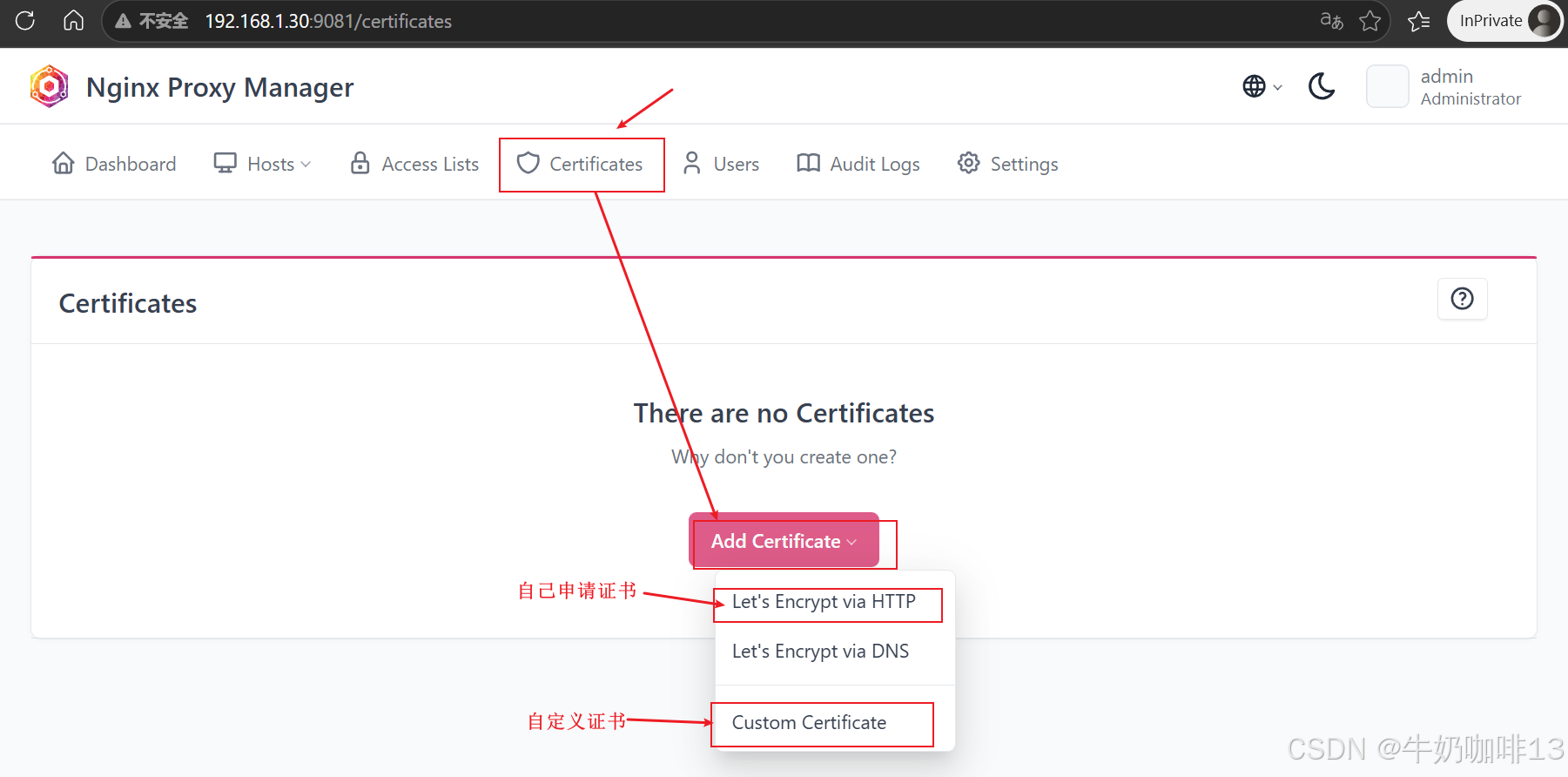The height and width of the screenshot is (777, 1568).
Task: Open the Users tab
Action: (x=721, y=164)
